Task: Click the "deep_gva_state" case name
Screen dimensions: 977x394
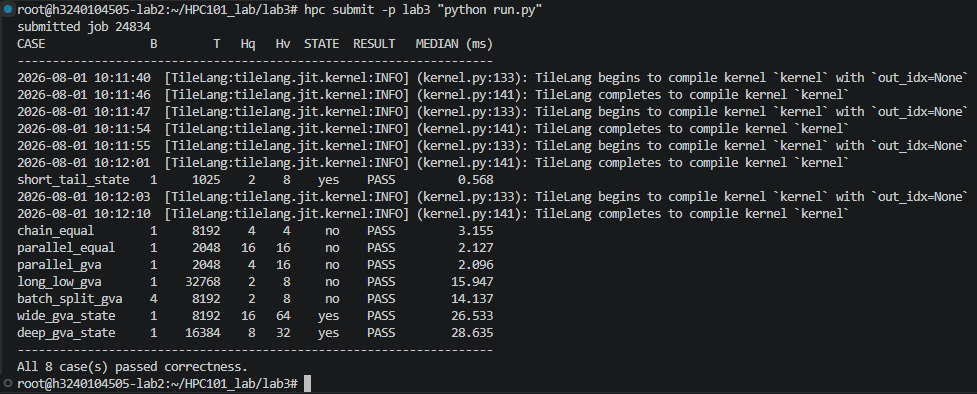Action: point(66,333)
